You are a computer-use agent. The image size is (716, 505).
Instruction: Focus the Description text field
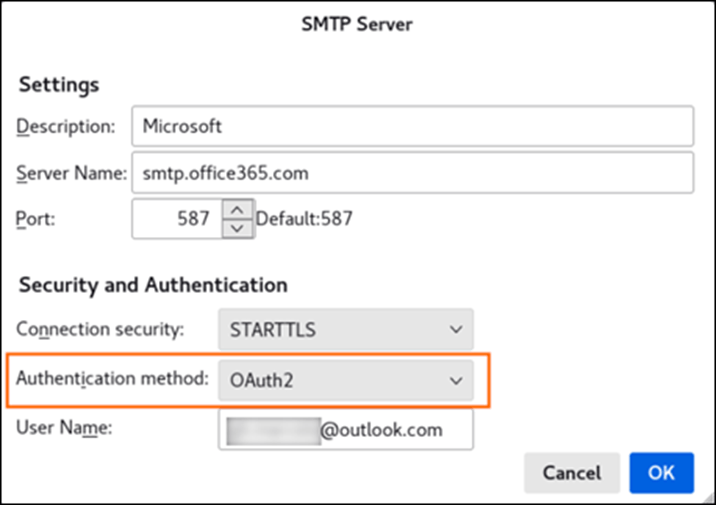[x=413, y=126]
